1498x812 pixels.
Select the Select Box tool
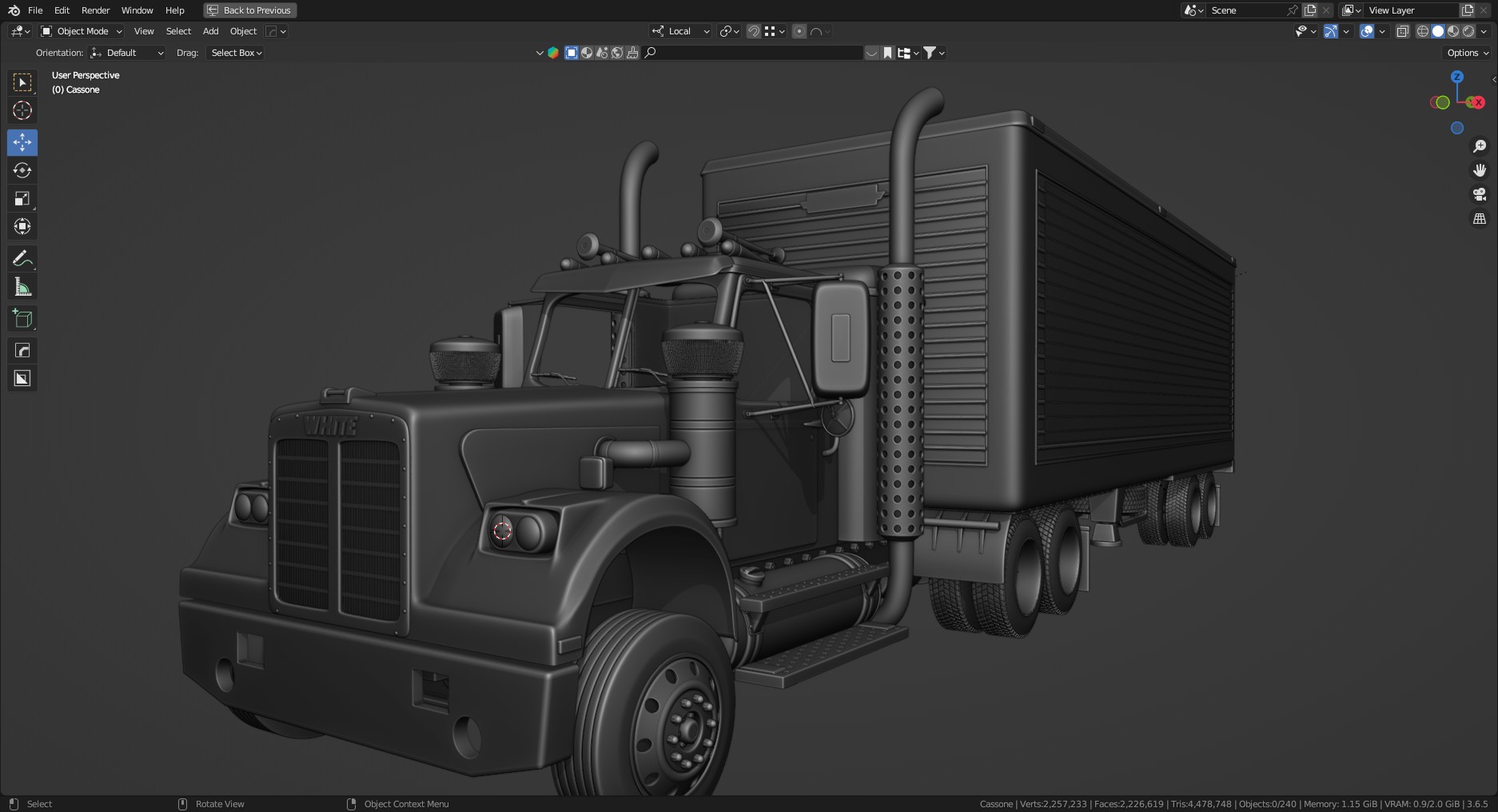22,82
